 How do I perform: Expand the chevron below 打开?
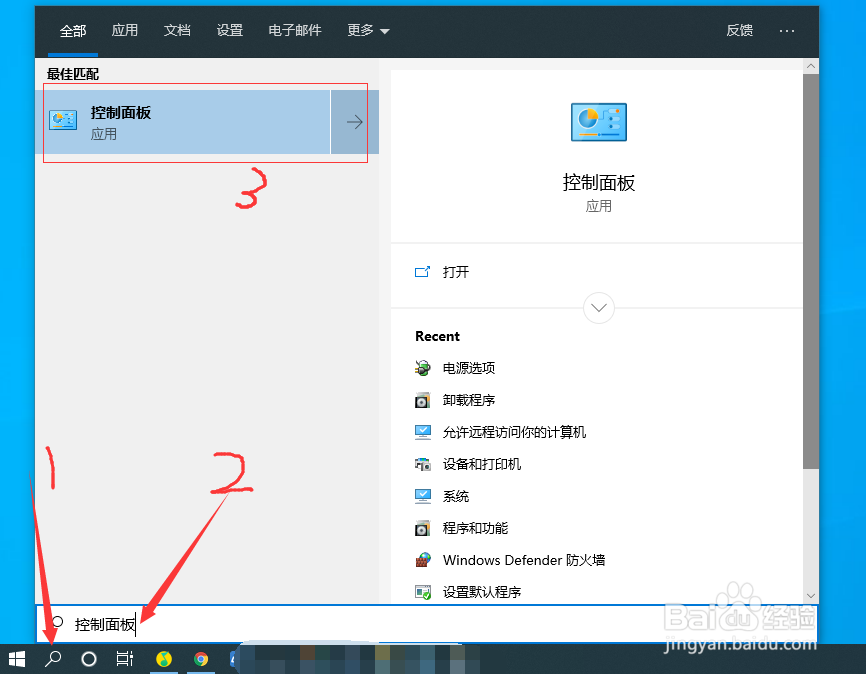tap(598, 308)
